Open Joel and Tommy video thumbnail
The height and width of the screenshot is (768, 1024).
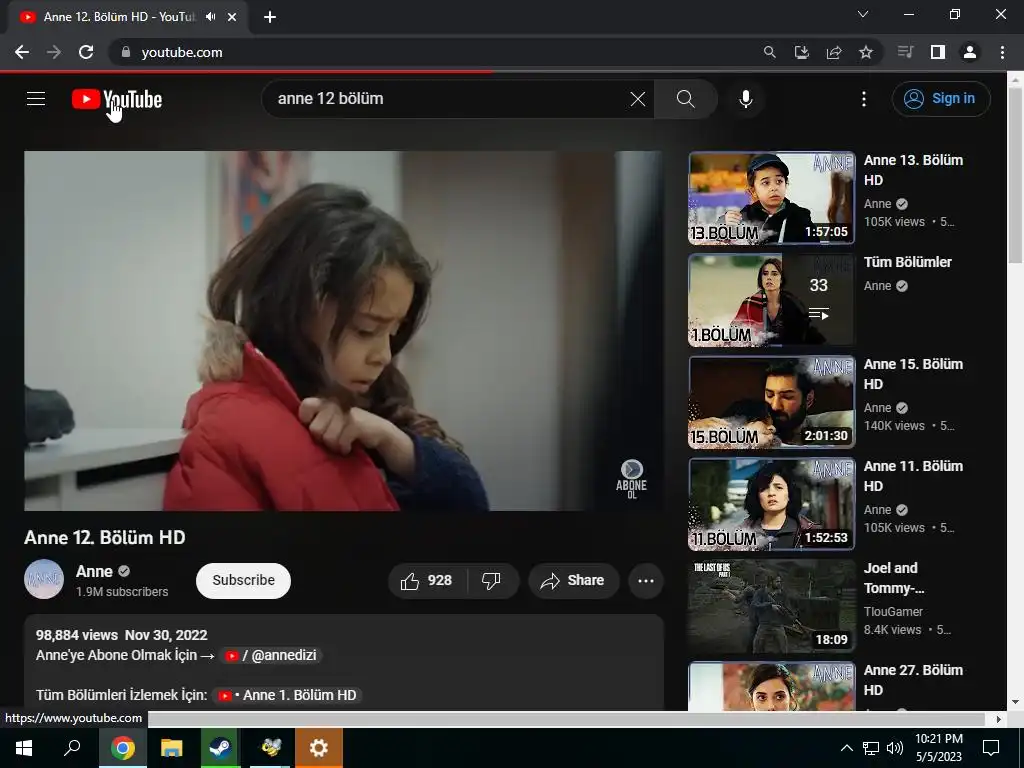click(771, 605)
